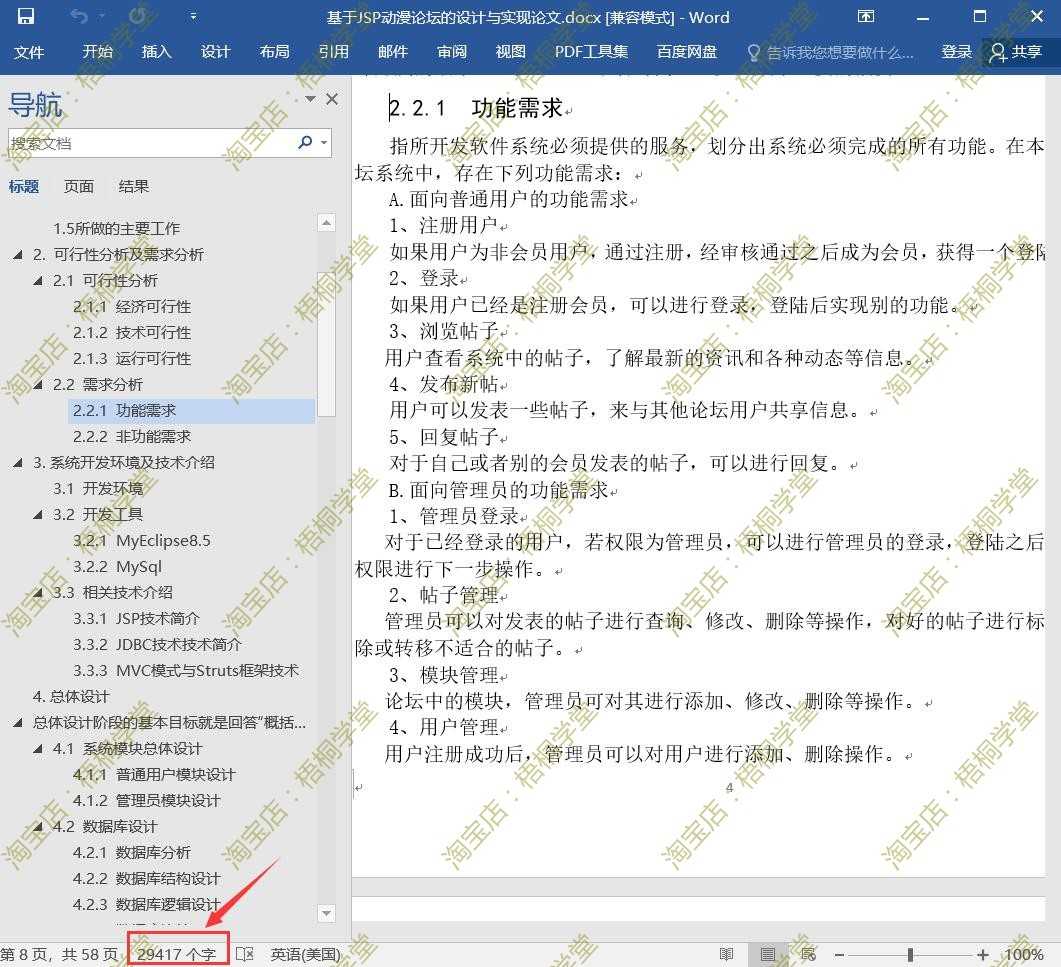The image size is (1061, 967).
Task: Go to heading 4. 总体设计
Action: pos(71,697)
